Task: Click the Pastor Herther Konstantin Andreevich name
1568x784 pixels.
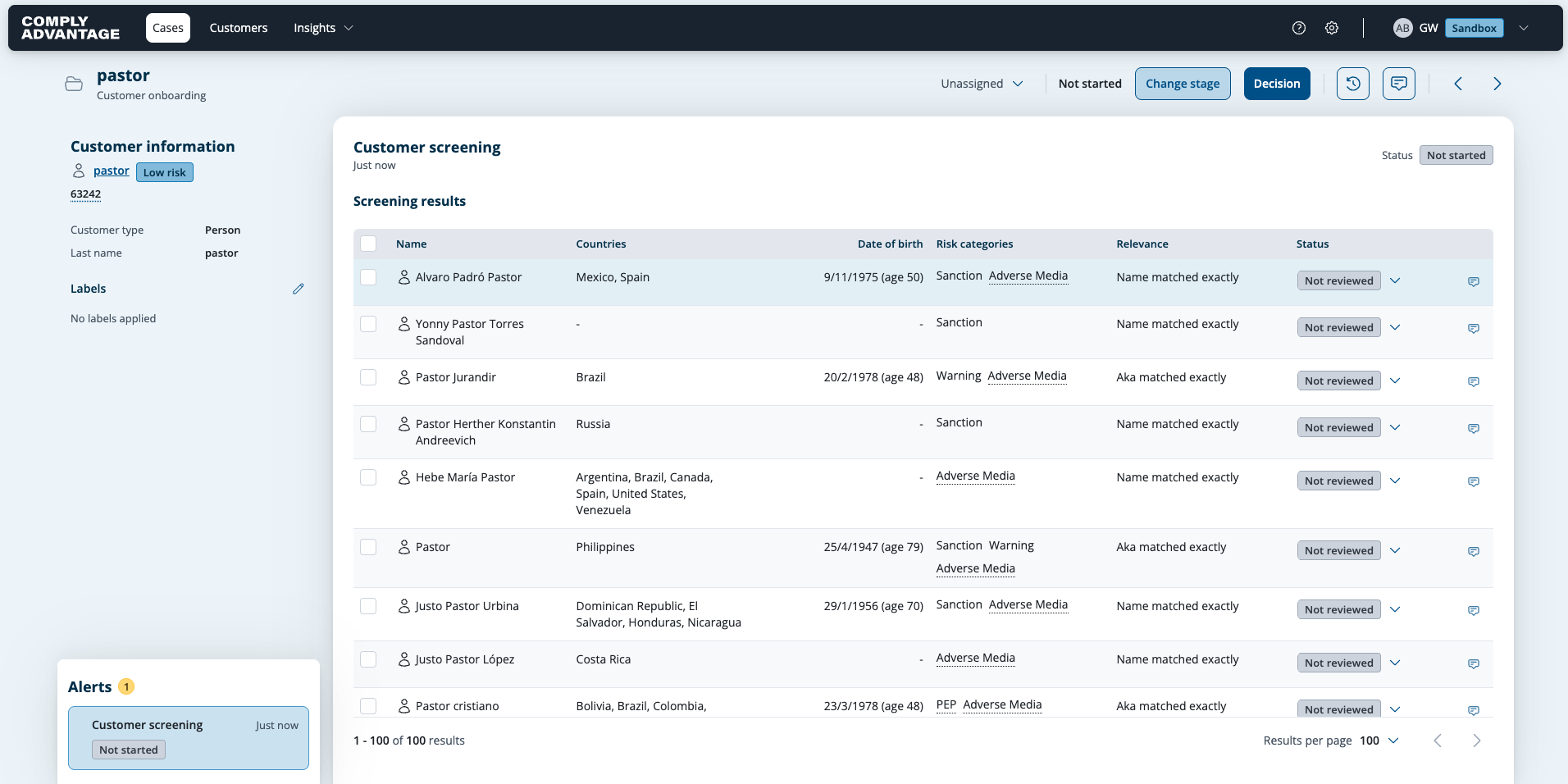Action: [x=485, y=432]
